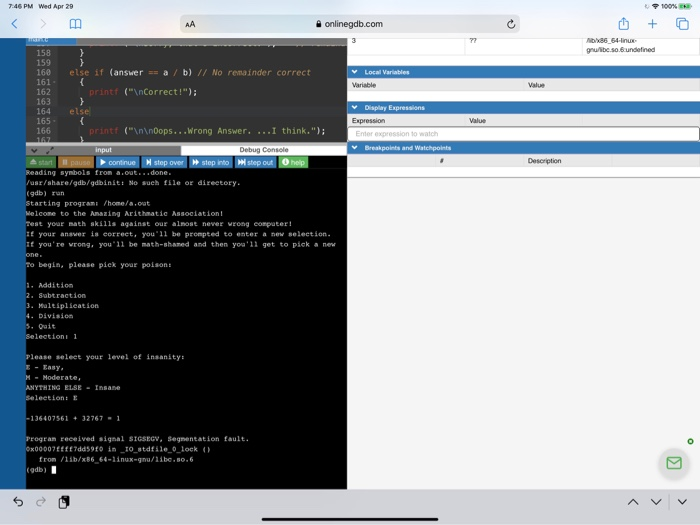
Task: Open the Safari share sheet
Action: pyautogui.click(x=624, y=24)
